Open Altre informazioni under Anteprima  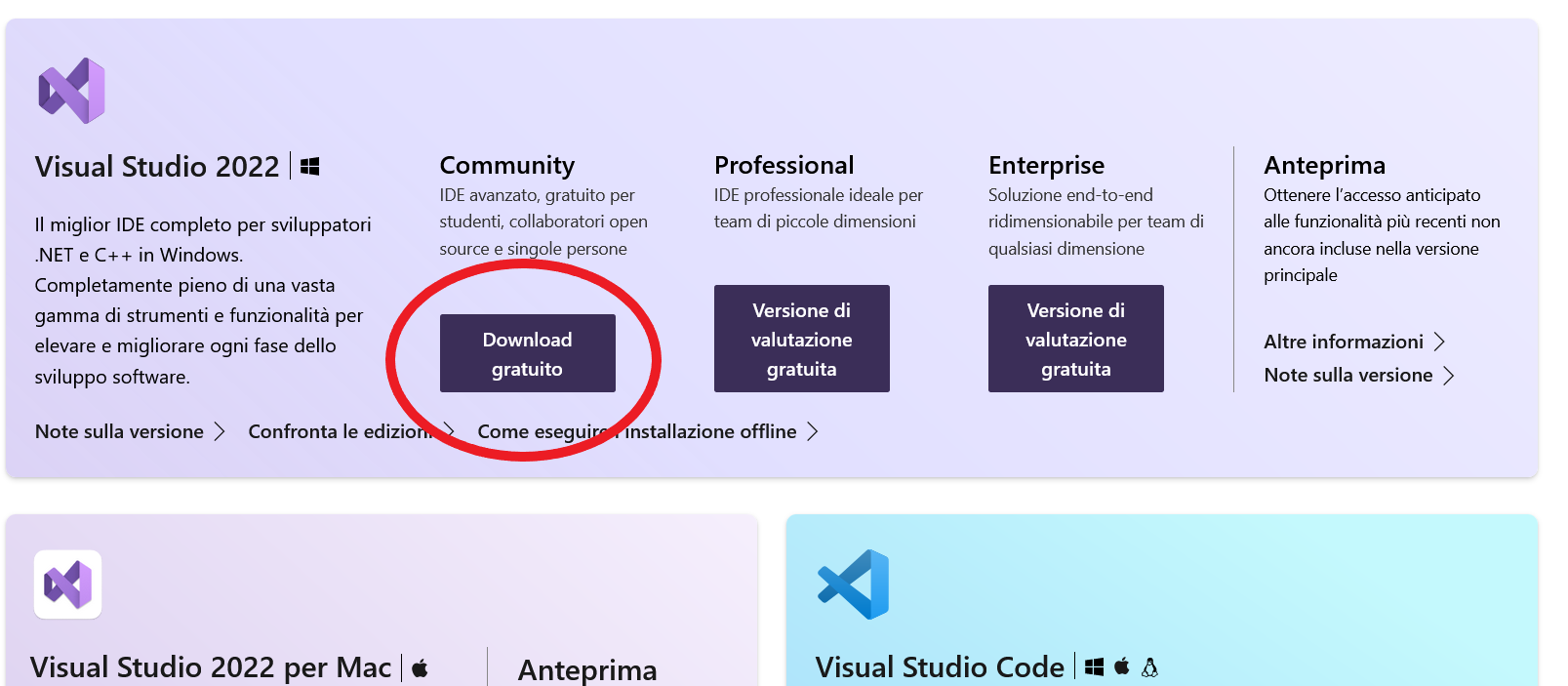pyautogui.click(x=1343, y=342)
